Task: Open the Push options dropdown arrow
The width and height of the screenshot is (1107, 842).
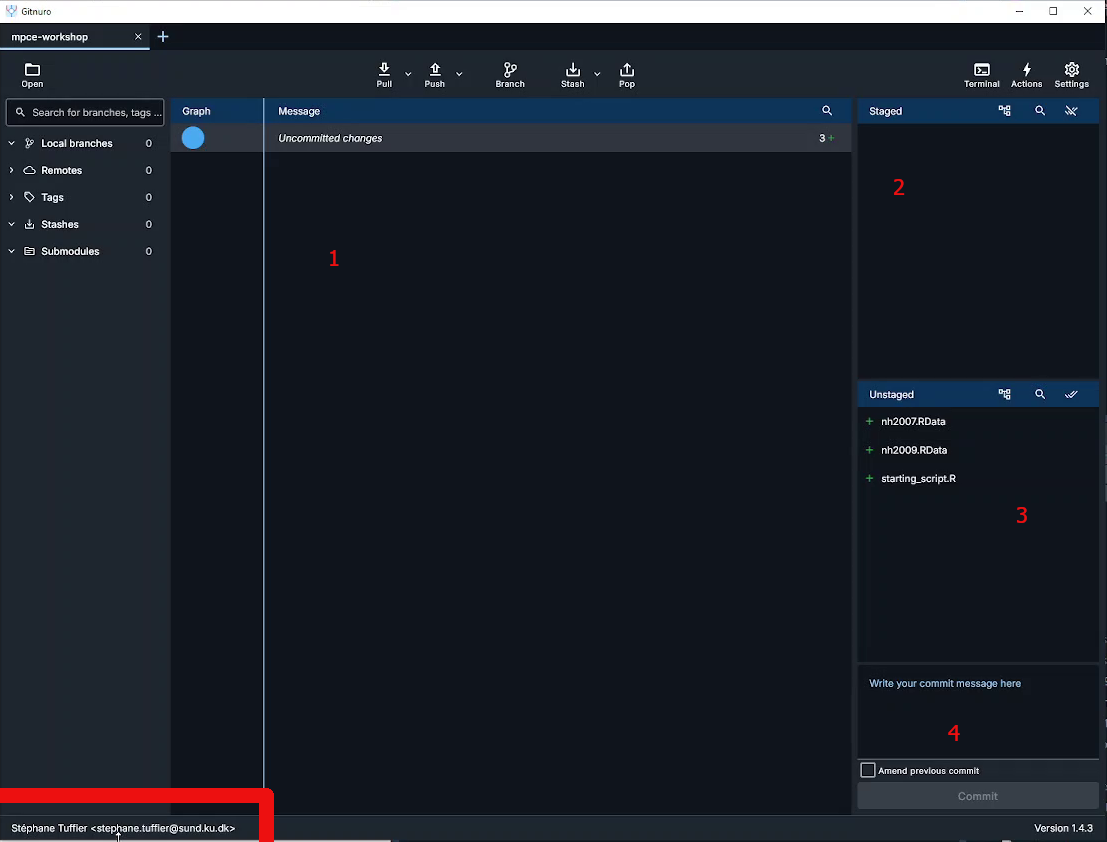Action: click(459, 74)
